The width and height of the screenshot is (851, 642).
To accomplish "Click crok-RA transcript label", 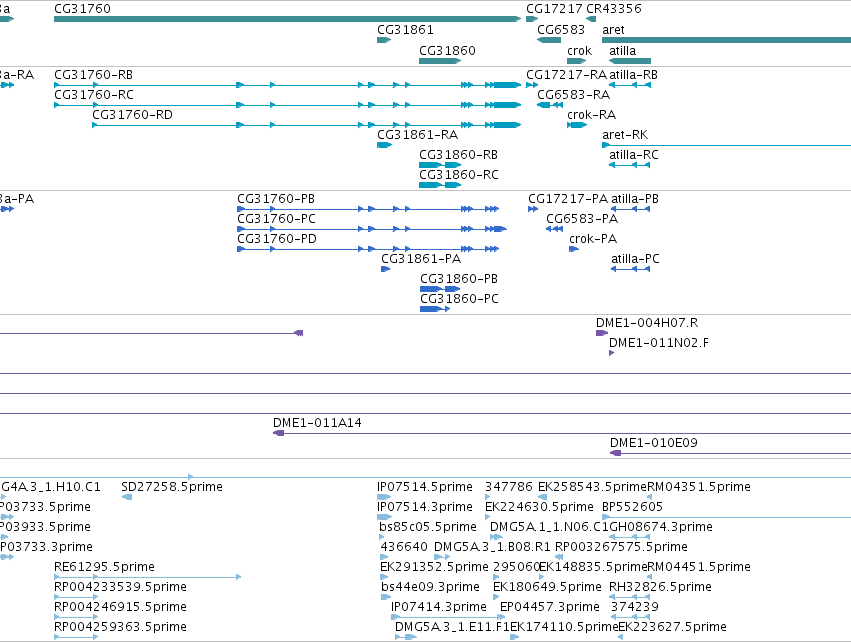I will click(592, 115).
